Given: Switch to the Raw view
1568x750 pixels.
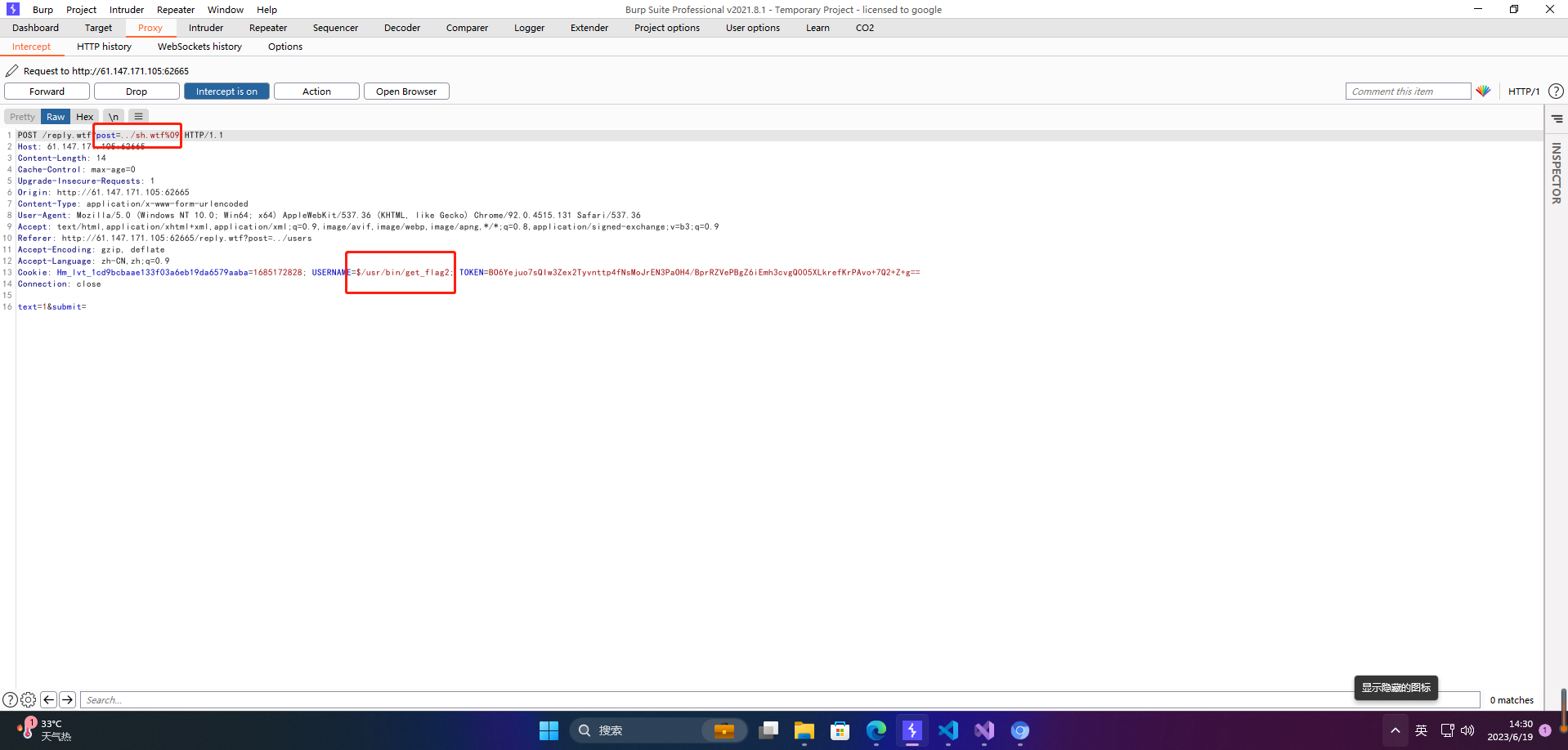Looking at the screenshot, I should coord(56,117).
